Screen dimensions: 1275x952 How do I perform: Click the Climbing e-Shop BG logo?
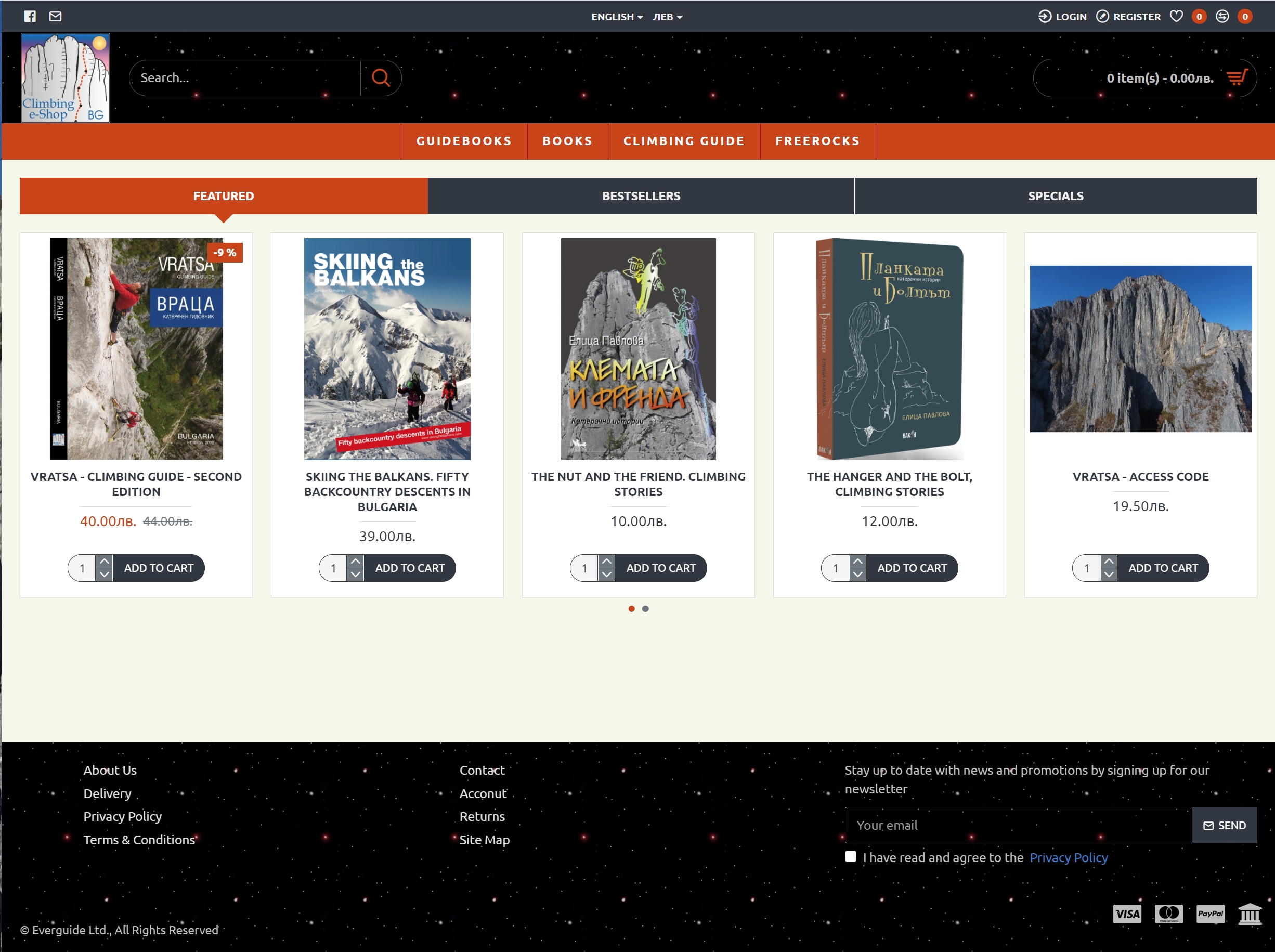65,78
